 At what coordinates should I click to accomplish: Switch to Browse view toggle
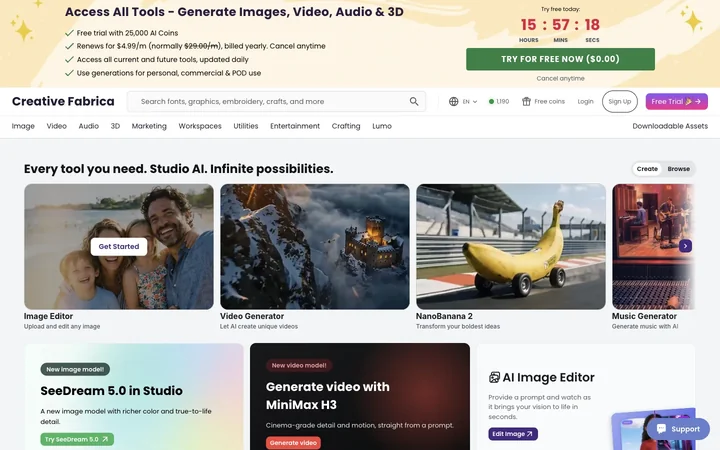coord(678,169)
